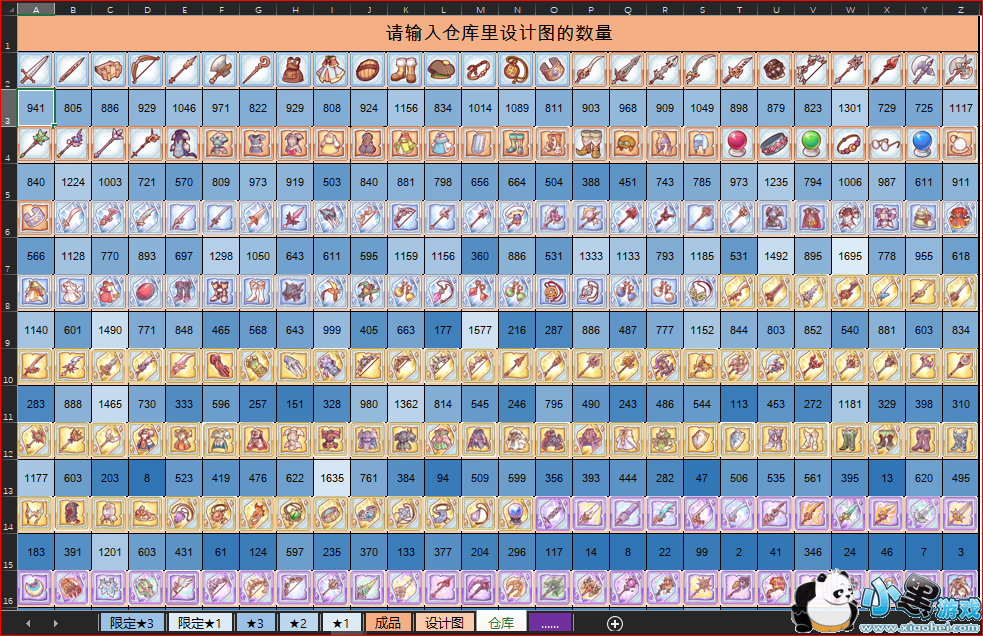Switch to the 限定★1 sheet tab

199,623
